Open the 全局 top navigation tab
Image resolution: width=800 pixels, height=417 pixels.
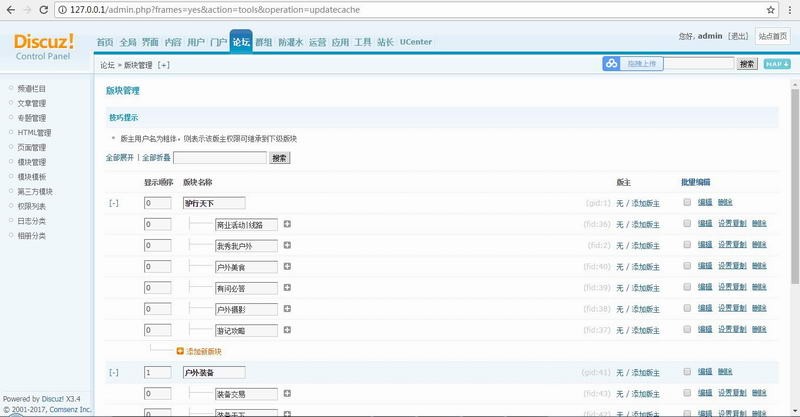128,42
